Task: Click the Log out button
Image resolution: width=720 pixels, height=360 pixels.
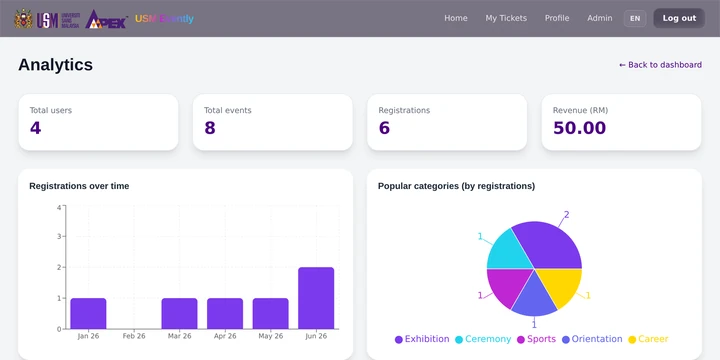Action: click(679, 18)
